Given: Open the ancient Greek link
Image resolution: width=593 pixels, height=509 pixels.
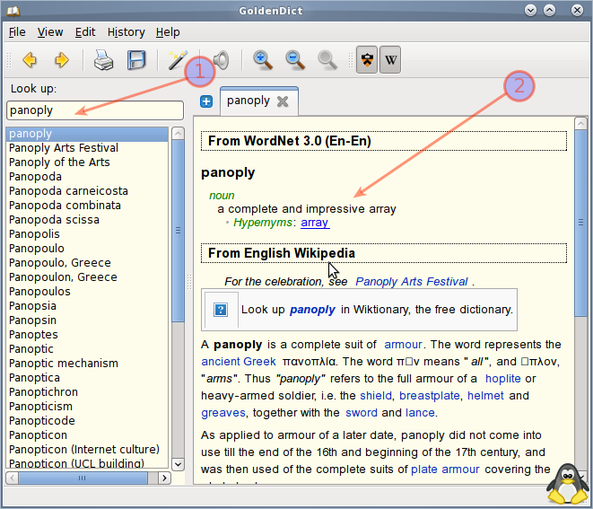Looking at the screenshot, I should (238, 362).
